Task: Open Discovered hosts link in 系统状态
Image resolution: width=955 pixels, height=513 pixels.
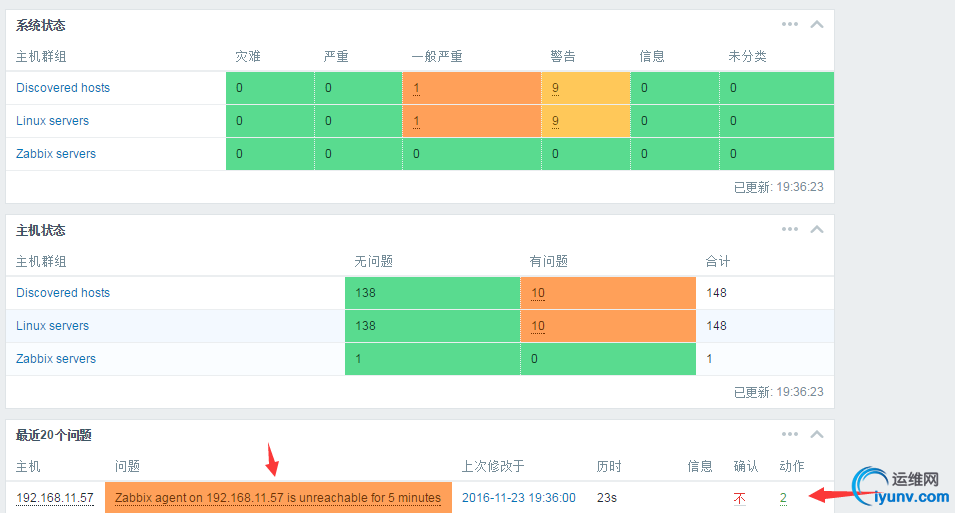Action: point(63,88)
